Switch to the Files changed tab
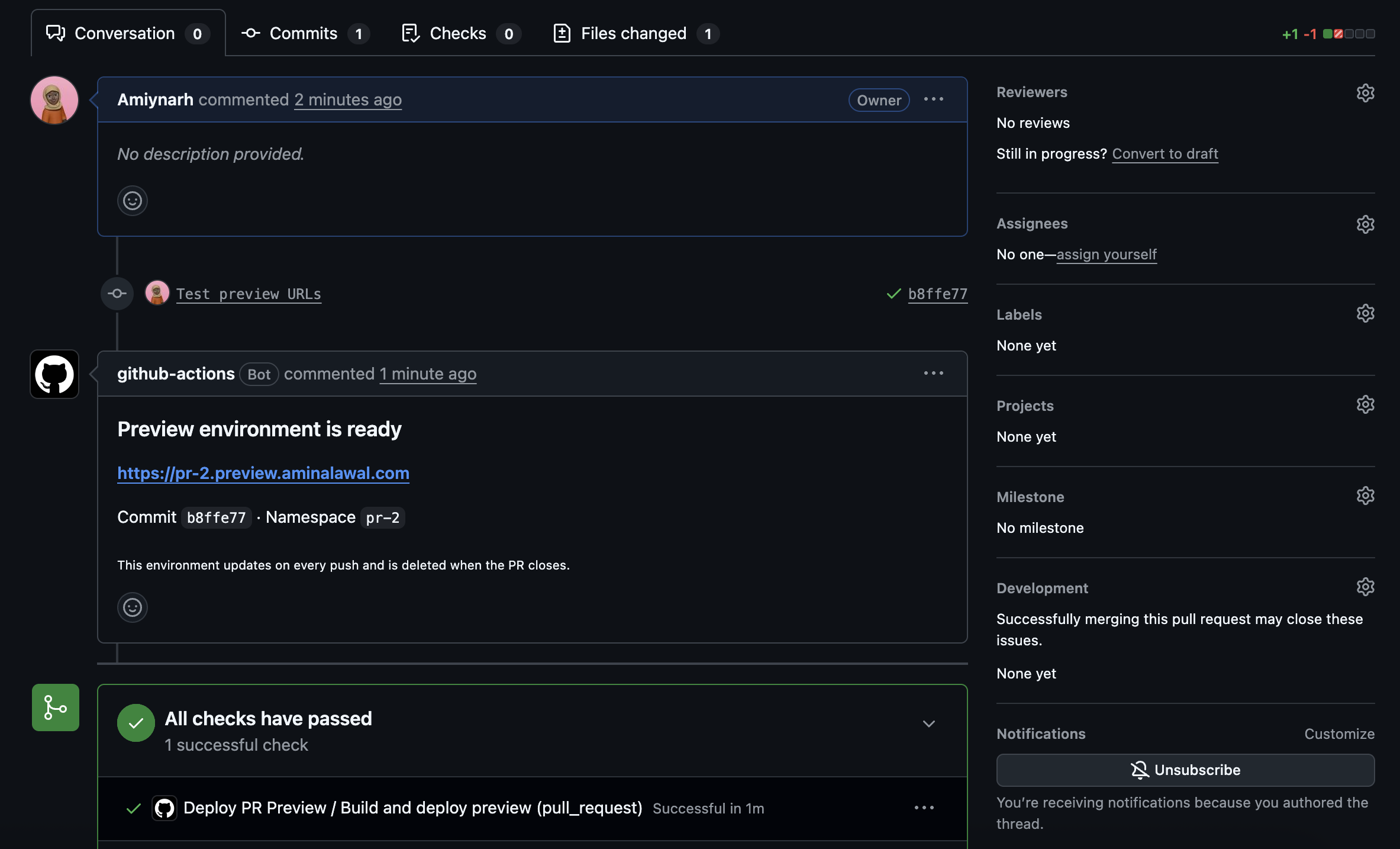Viewport: 1400px width, 849px height. point(636,33)
